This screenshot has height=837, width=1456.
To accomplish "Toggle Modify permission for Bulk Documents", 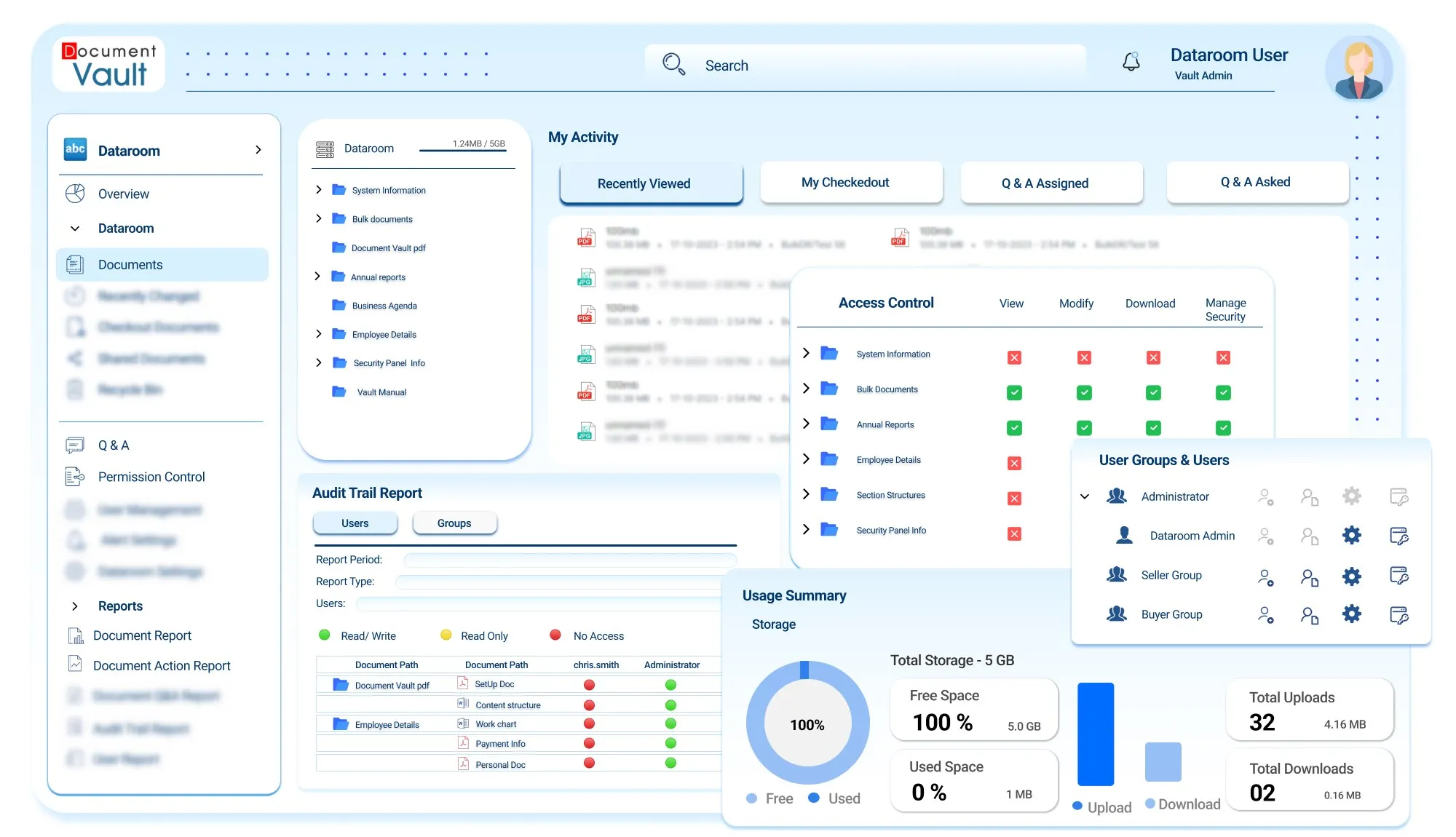I will coord(1084,393).
